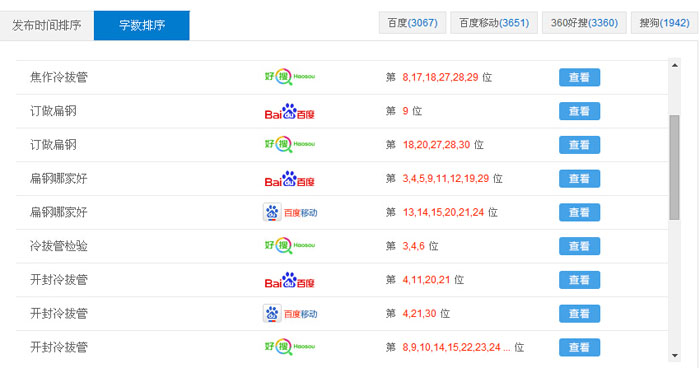The height and width of the screenshot is (368, 700).
Task: Click 查看 for 扁钢哪家好 Baidu row
Action: (579, 179)
